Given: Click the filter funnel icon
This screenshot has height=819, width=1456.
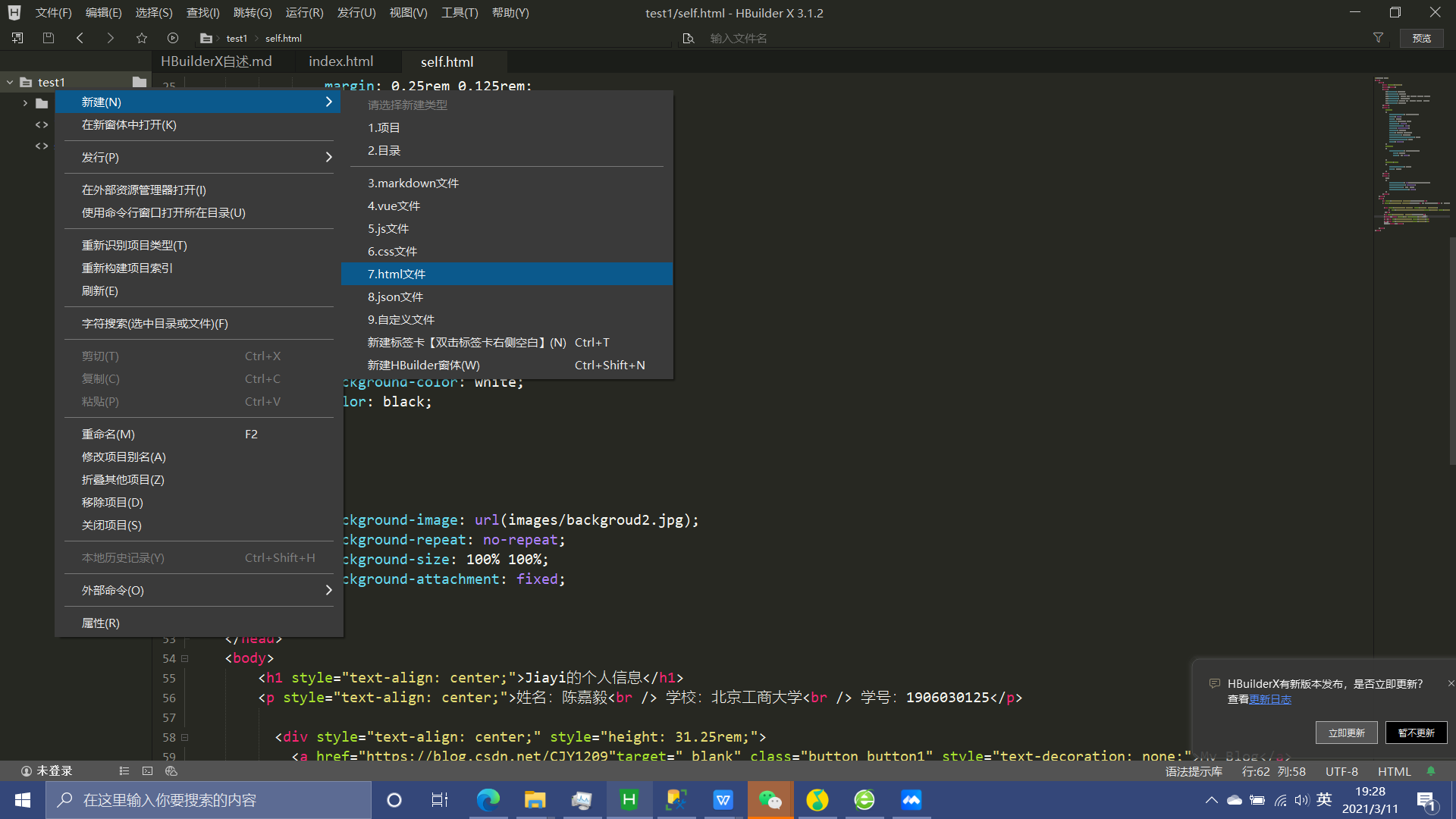Looking at the screenshot, I should 1378,38.
